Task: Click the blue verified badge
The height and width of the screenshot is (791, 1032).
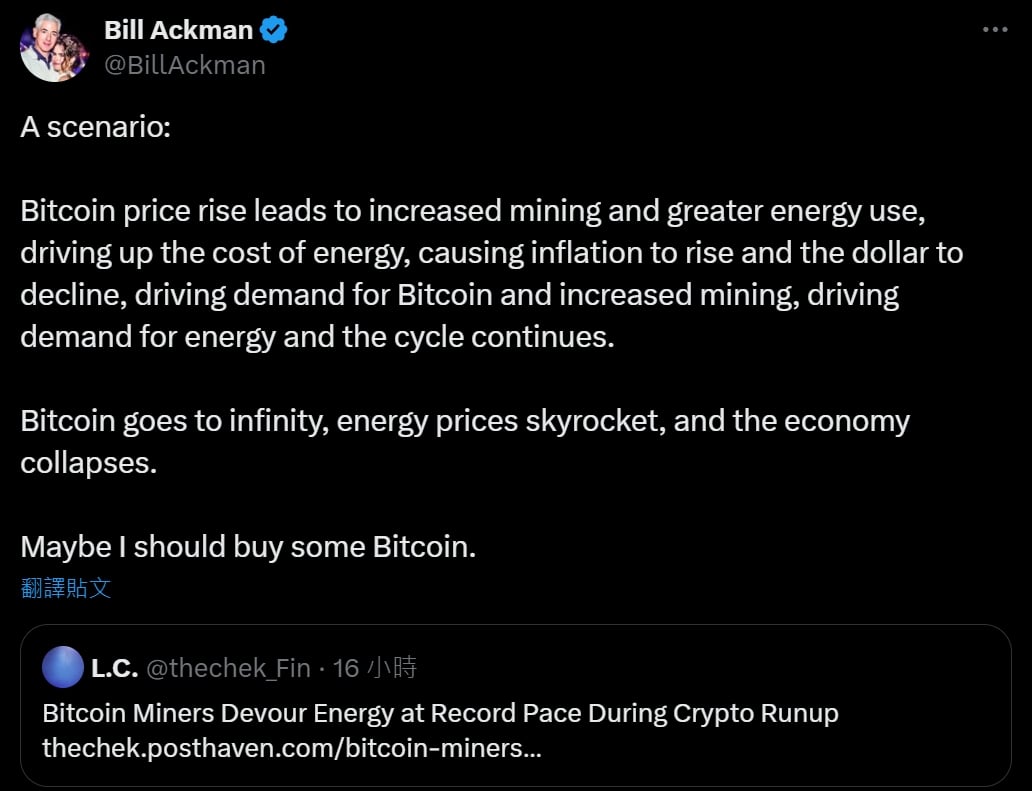Action: click(274, 30)
